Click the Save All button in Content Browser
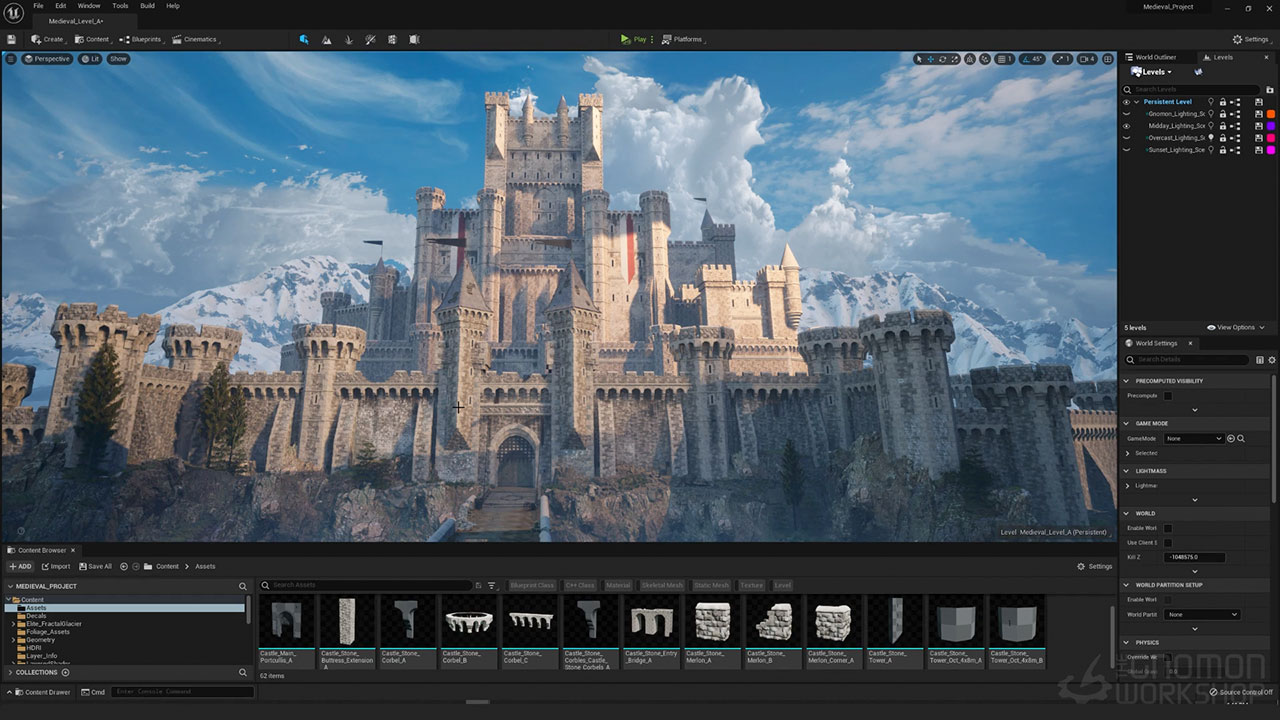 [x=96, y=566]
